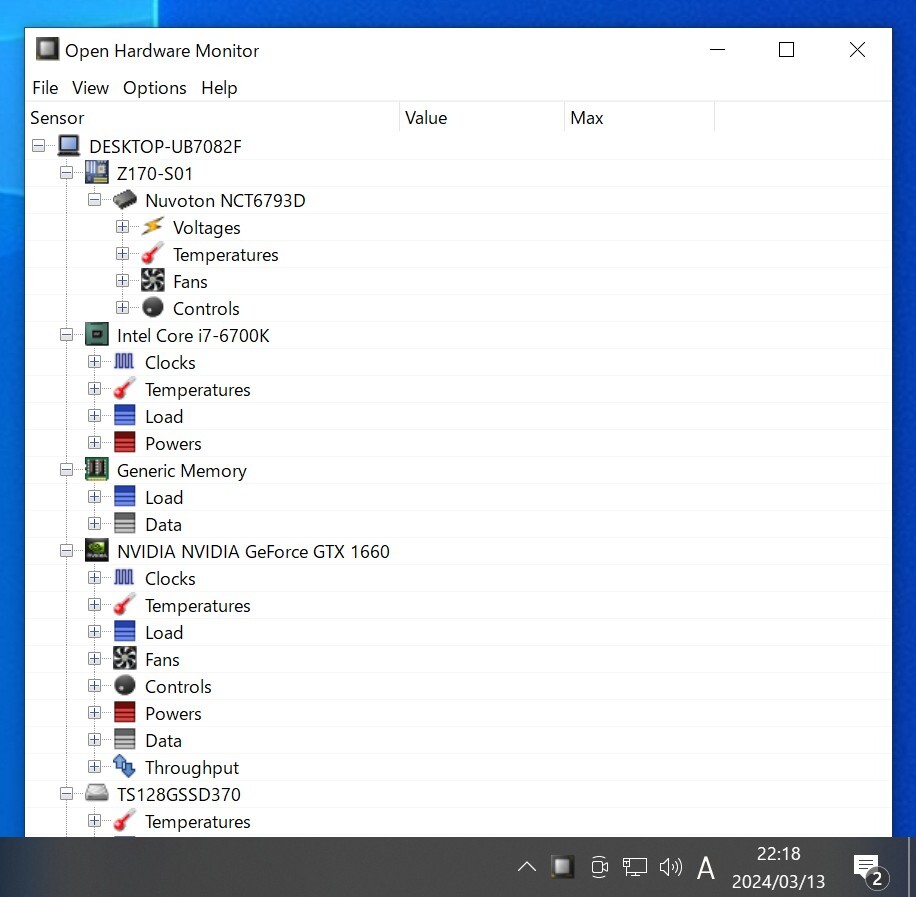Select the Fans icon under NVIDIA GeForce GTX 1660
Image resolution: width=916 pixels, height=897 pixels.
pos(124,659)
